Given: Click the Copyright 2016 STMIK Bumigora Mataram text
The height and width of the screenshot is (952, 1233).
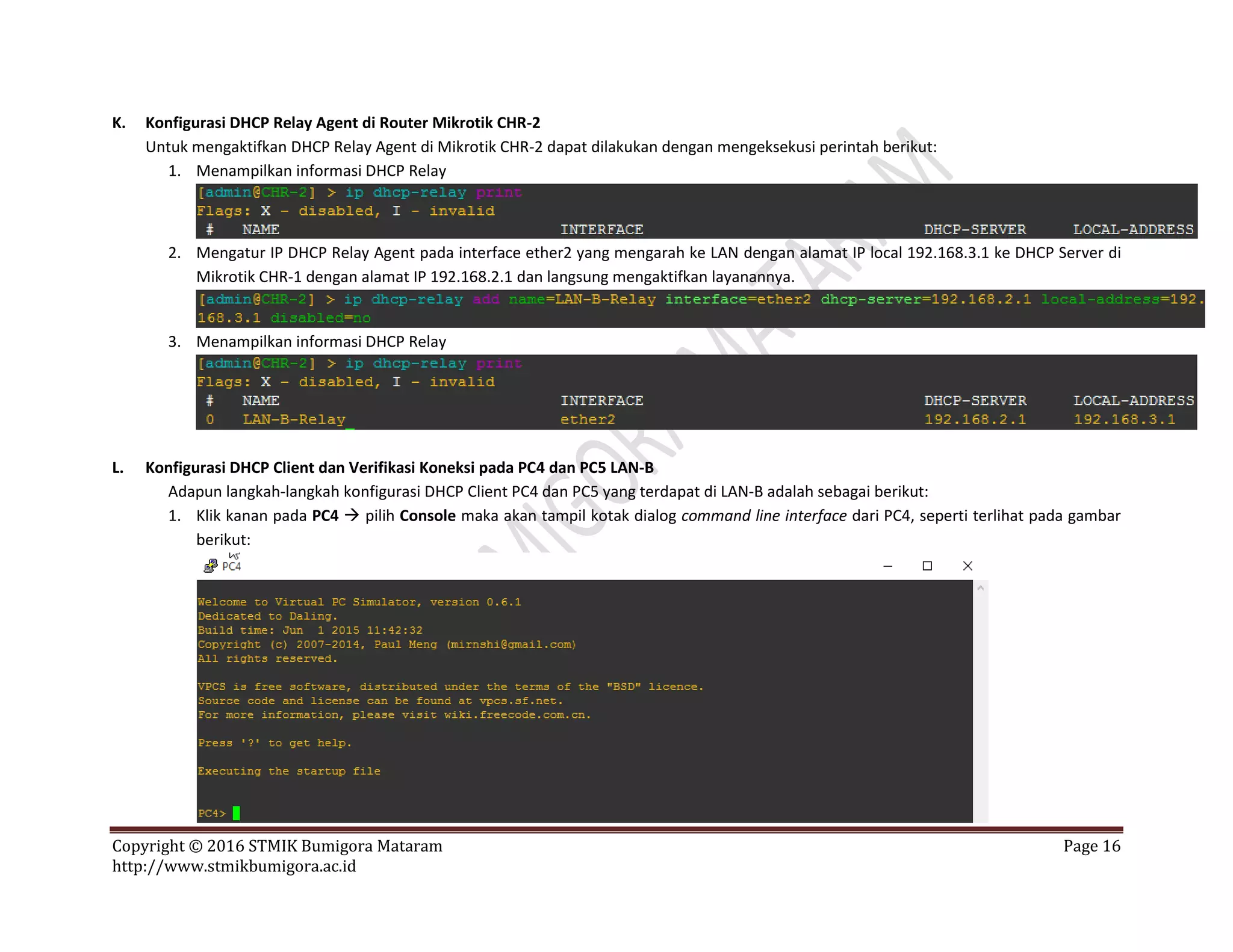Looking at the screenshot, I should pyautogui.click(x=277, y=846).
